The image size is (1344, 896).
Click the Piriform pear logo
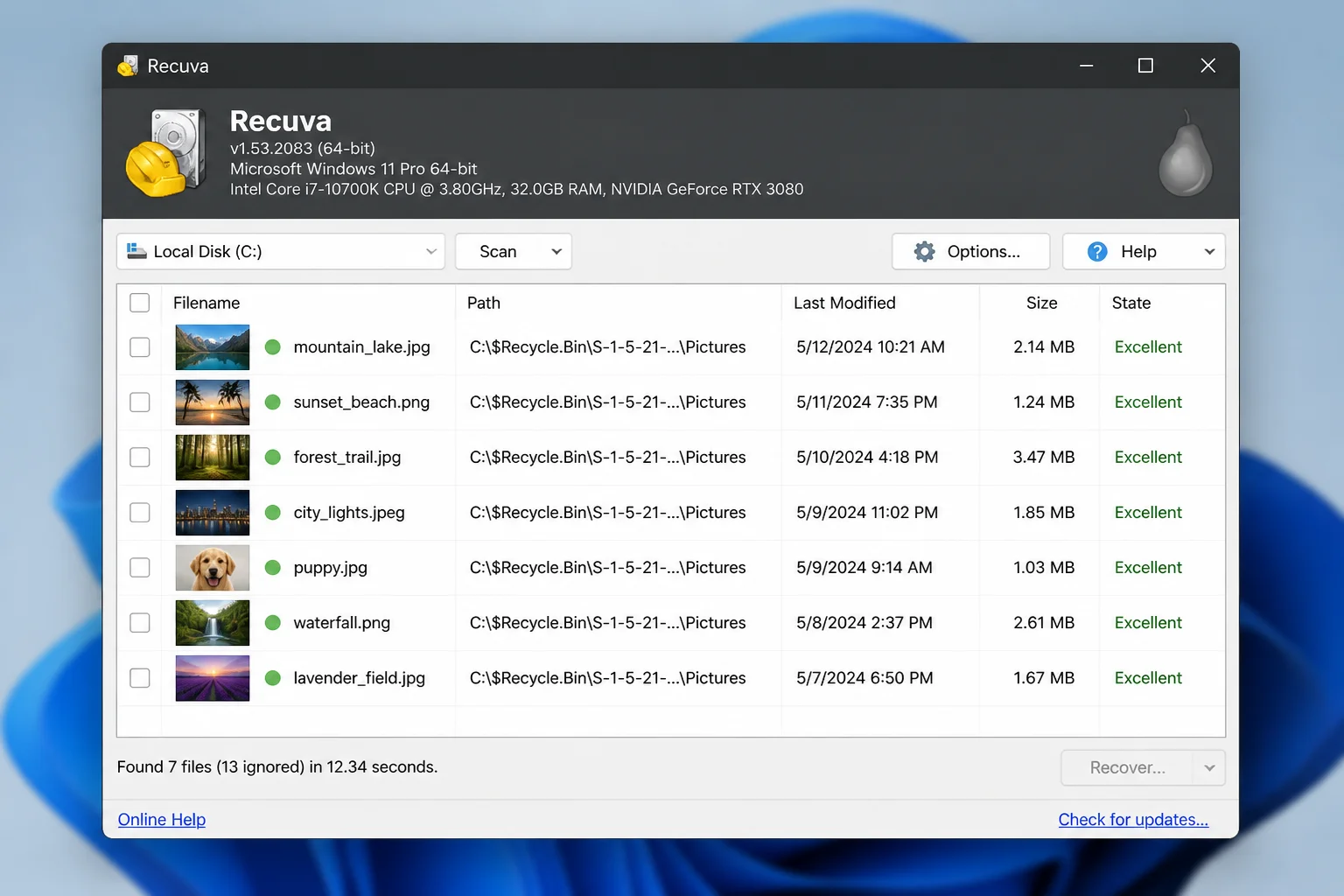1186,152
